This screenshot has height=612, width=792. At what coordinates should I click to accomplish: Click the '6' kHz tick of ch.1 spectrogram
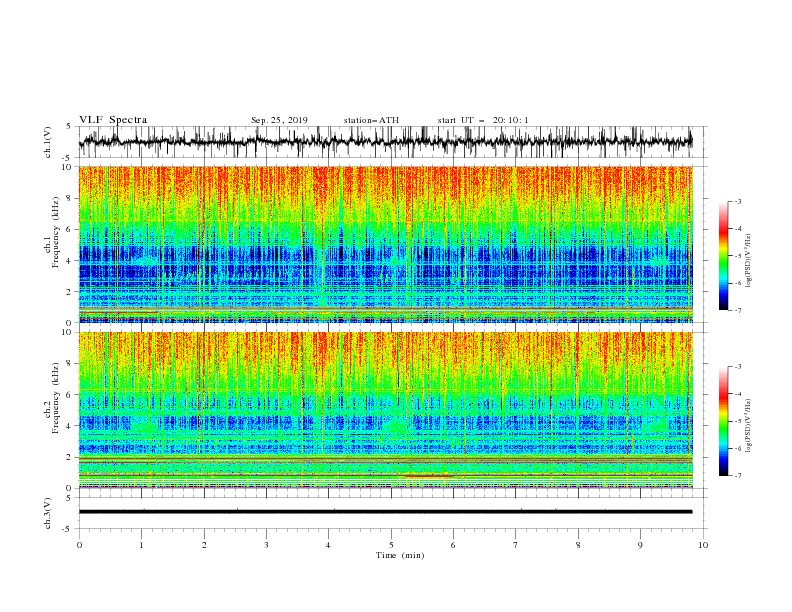coord(70,229)
